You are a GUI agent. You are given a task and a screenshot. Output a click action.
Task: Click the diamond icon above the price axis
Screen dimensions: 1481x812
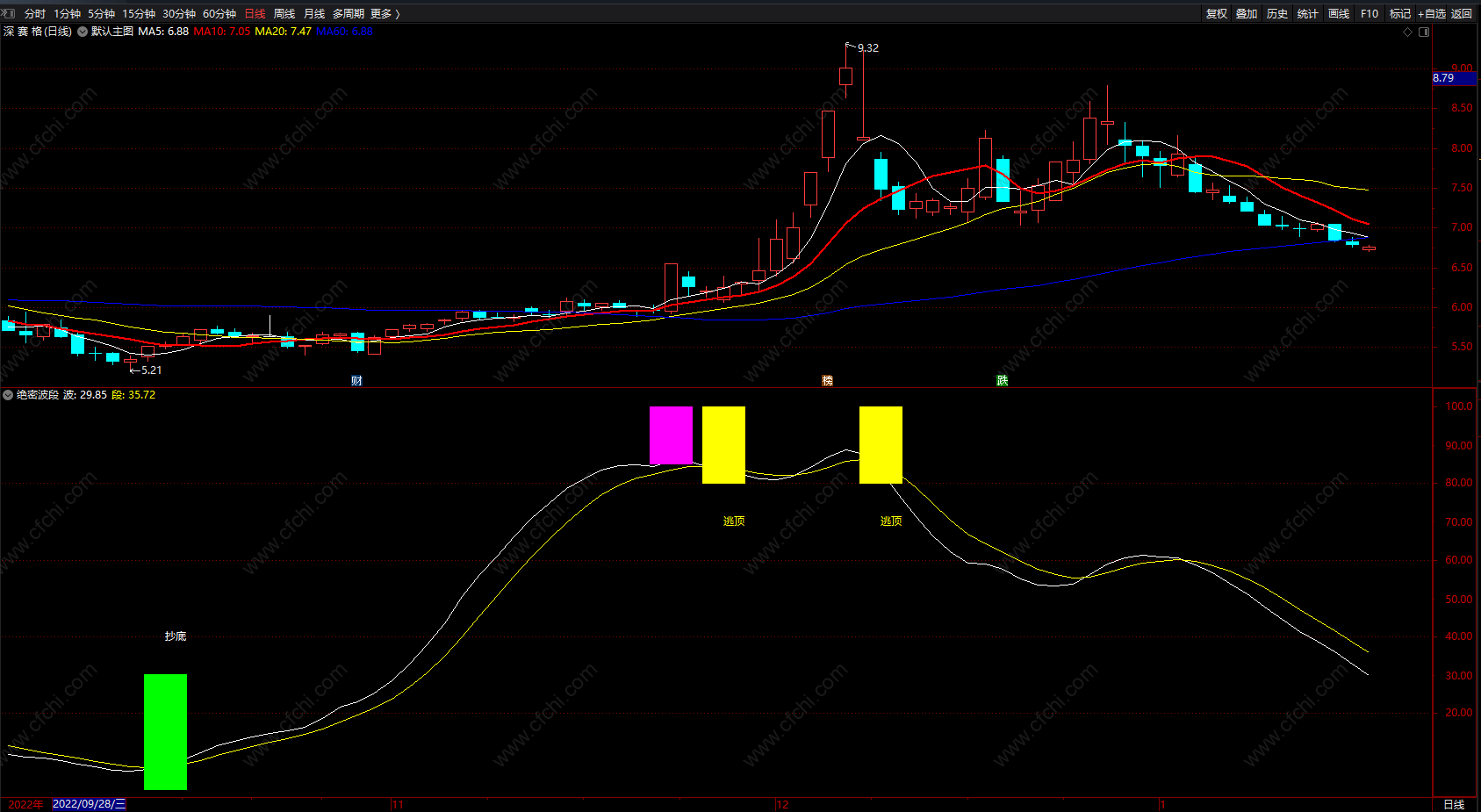point(1408,32)
